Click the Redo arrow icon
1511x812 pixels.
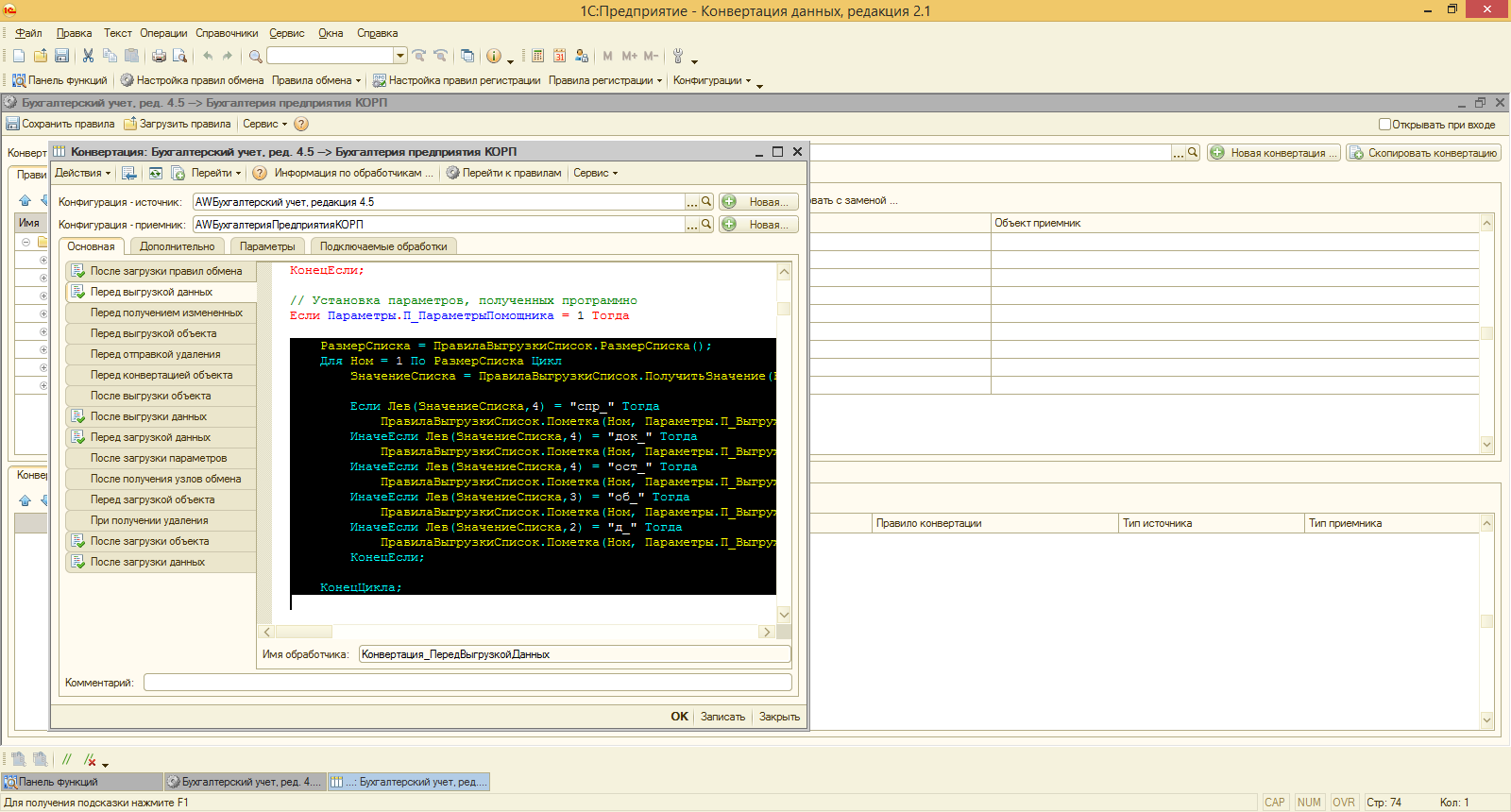coord(228,56)
